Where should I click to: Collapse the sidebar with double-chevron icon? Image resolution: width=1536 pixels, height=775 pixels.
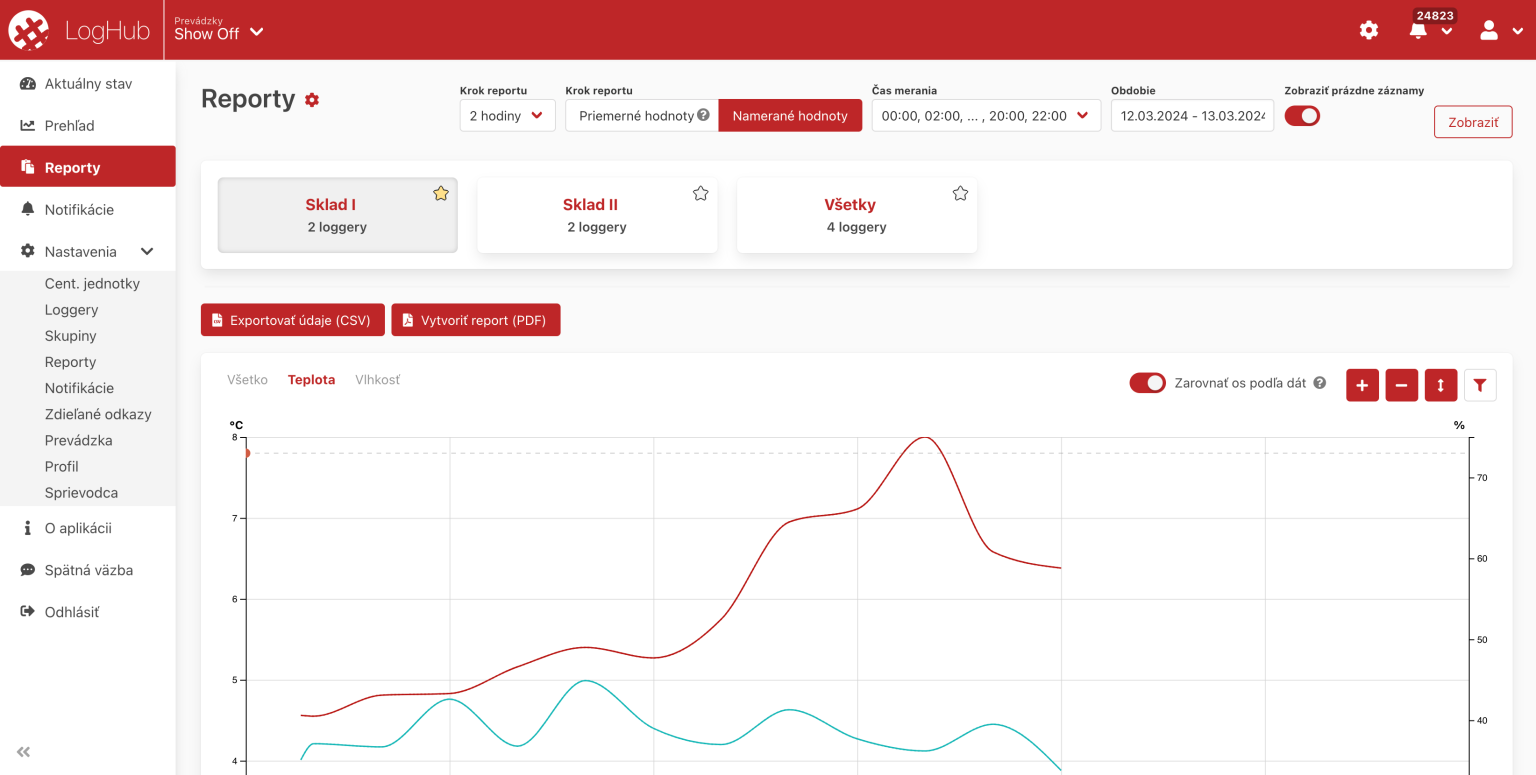coord(24,752)
